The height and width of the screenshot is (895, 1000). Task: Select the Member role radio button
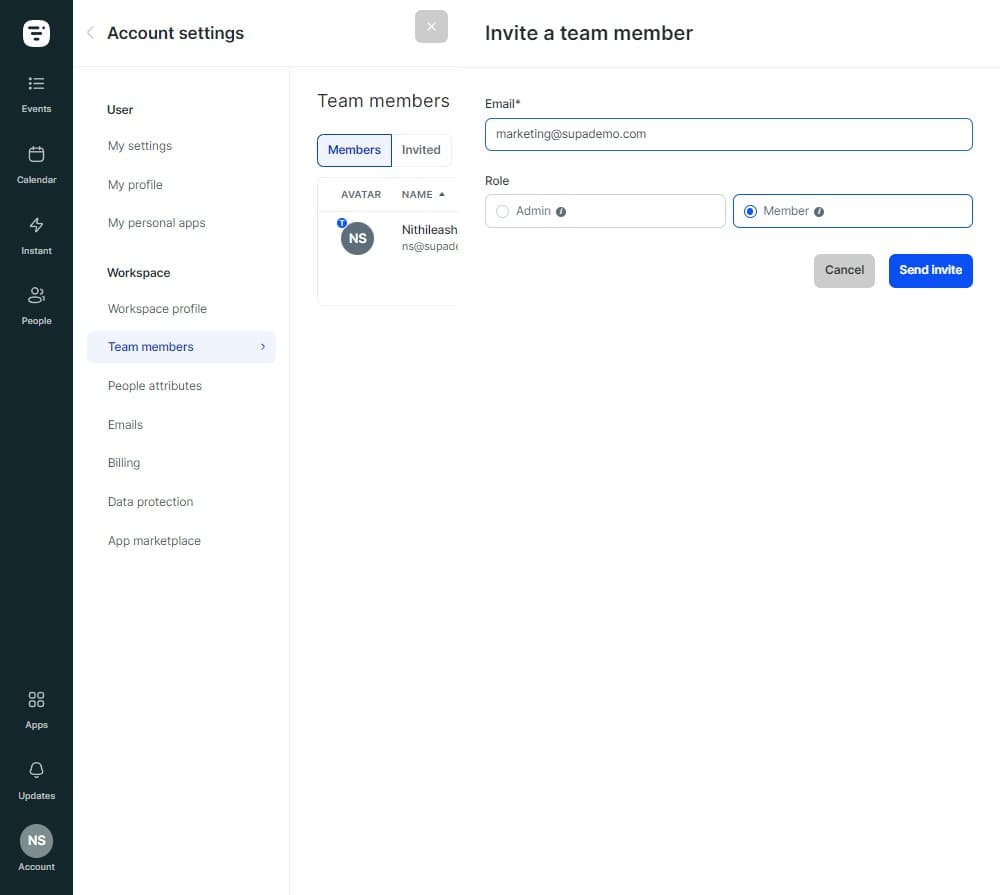point(749,211)
